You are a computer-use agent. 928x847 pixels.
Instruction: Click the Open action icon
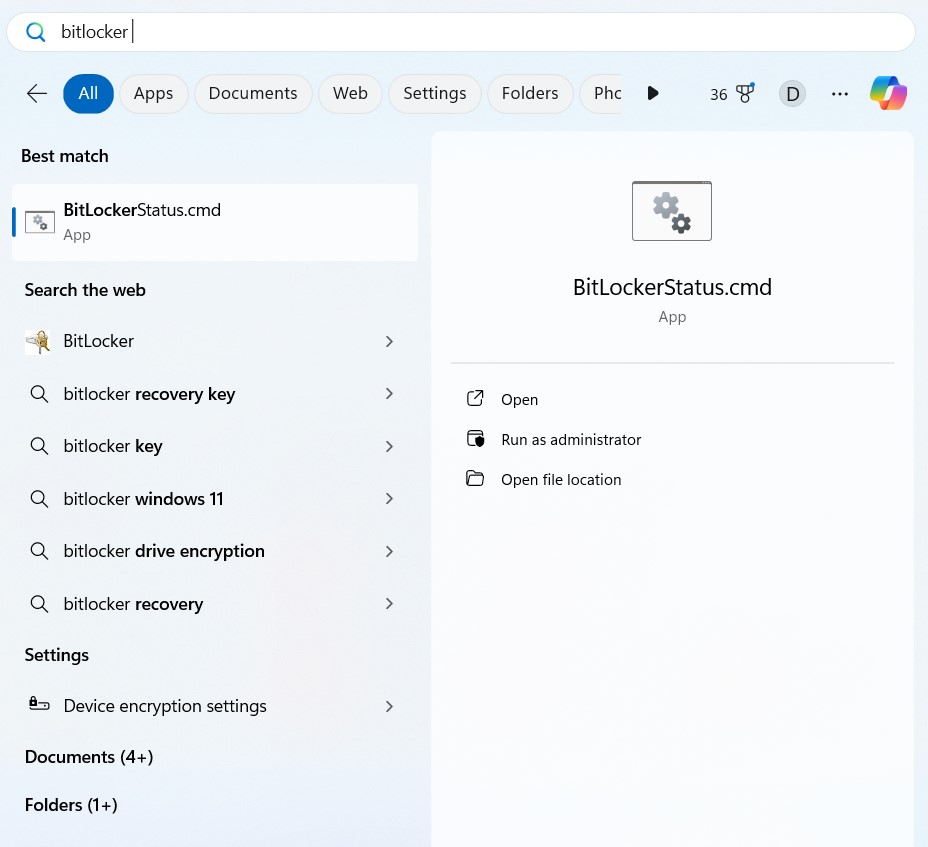(x=475, y=398)
